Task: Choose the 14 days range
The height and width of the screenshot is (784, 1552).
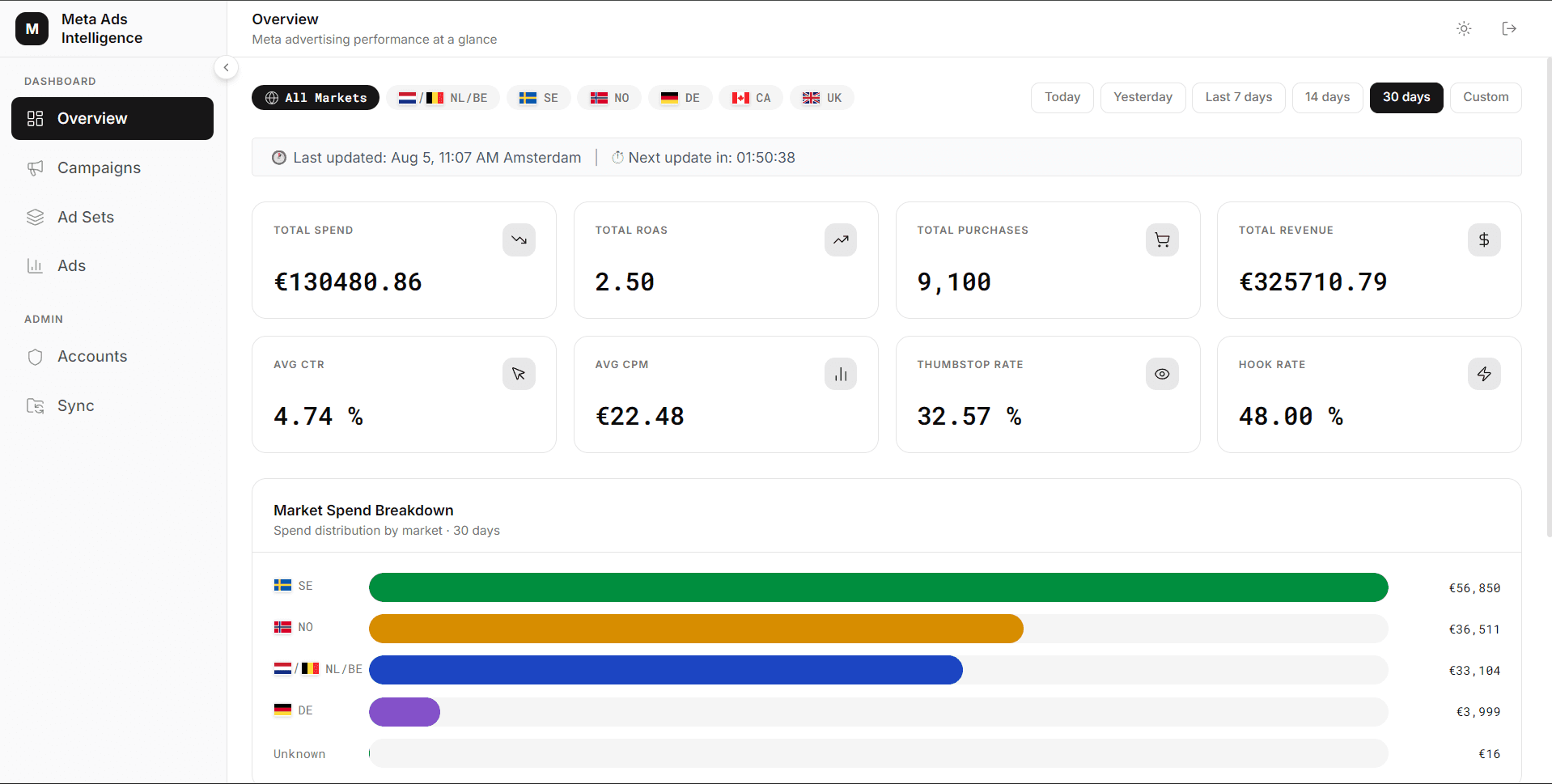Action: pos(1327,97)
